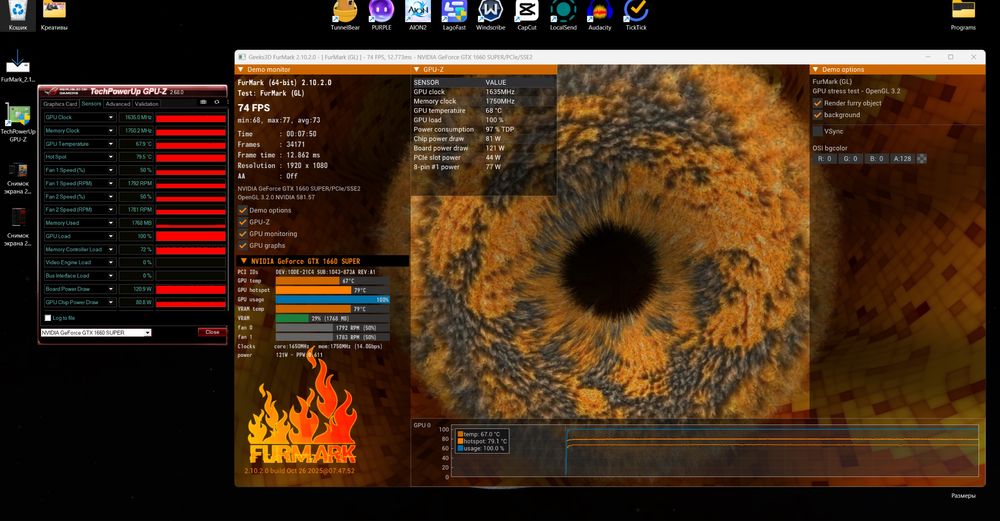Toggle the Demo options checkbox in FurMark
1000x521 pixels.
tap(242, 210)
